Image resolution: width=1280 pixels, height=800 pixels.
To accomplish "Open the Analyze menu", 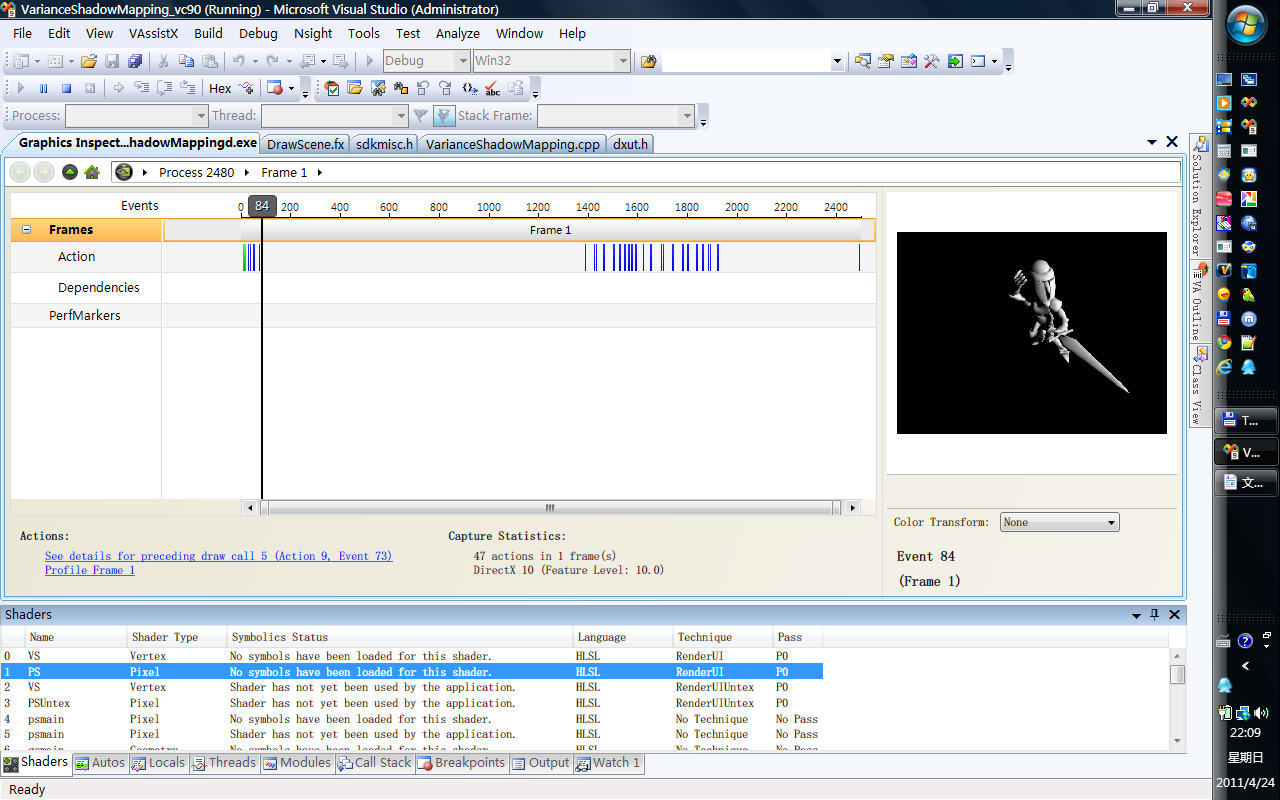I will pyautogui.click(x=458, y=33).
